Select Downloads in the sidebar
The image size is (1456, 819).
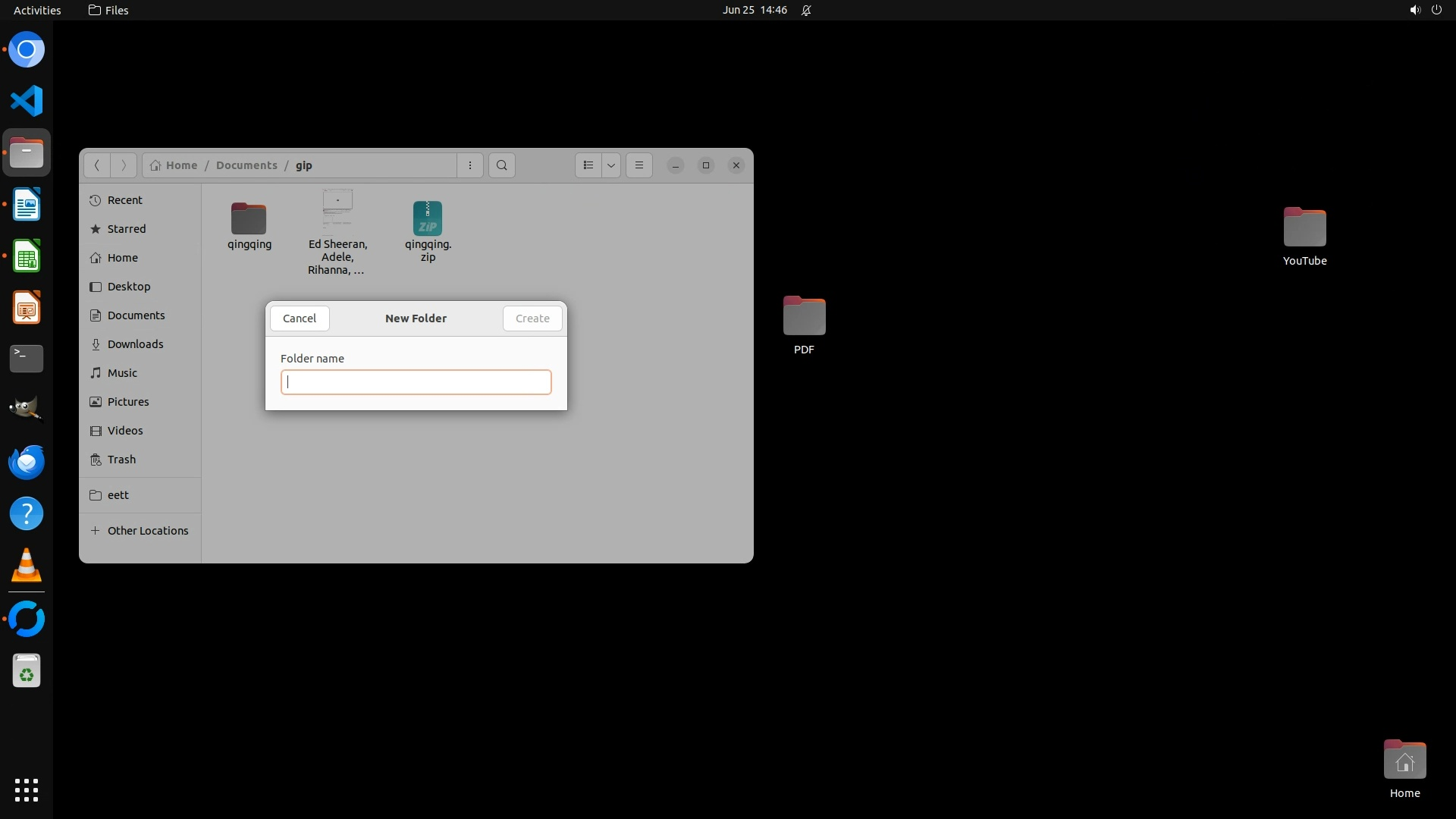pos(135,344)
